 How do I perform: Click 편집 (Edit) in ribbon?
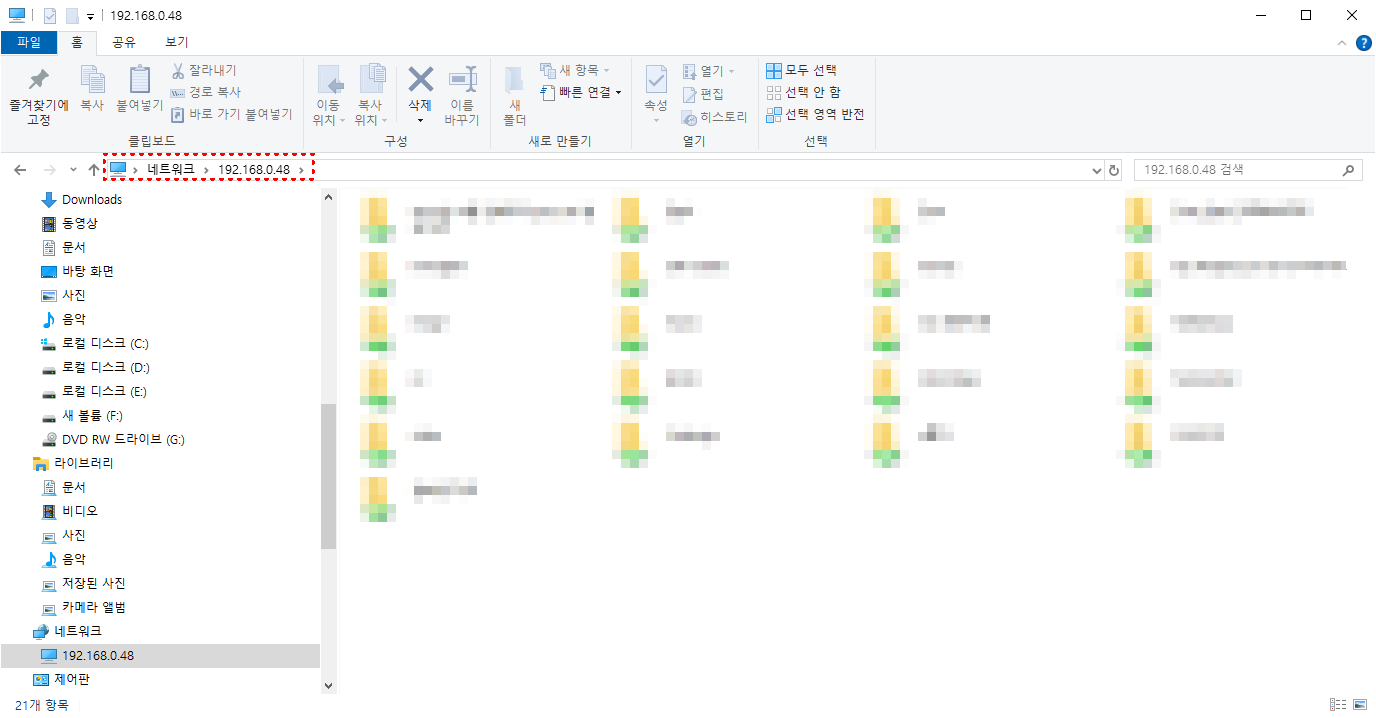coord(703,94)
